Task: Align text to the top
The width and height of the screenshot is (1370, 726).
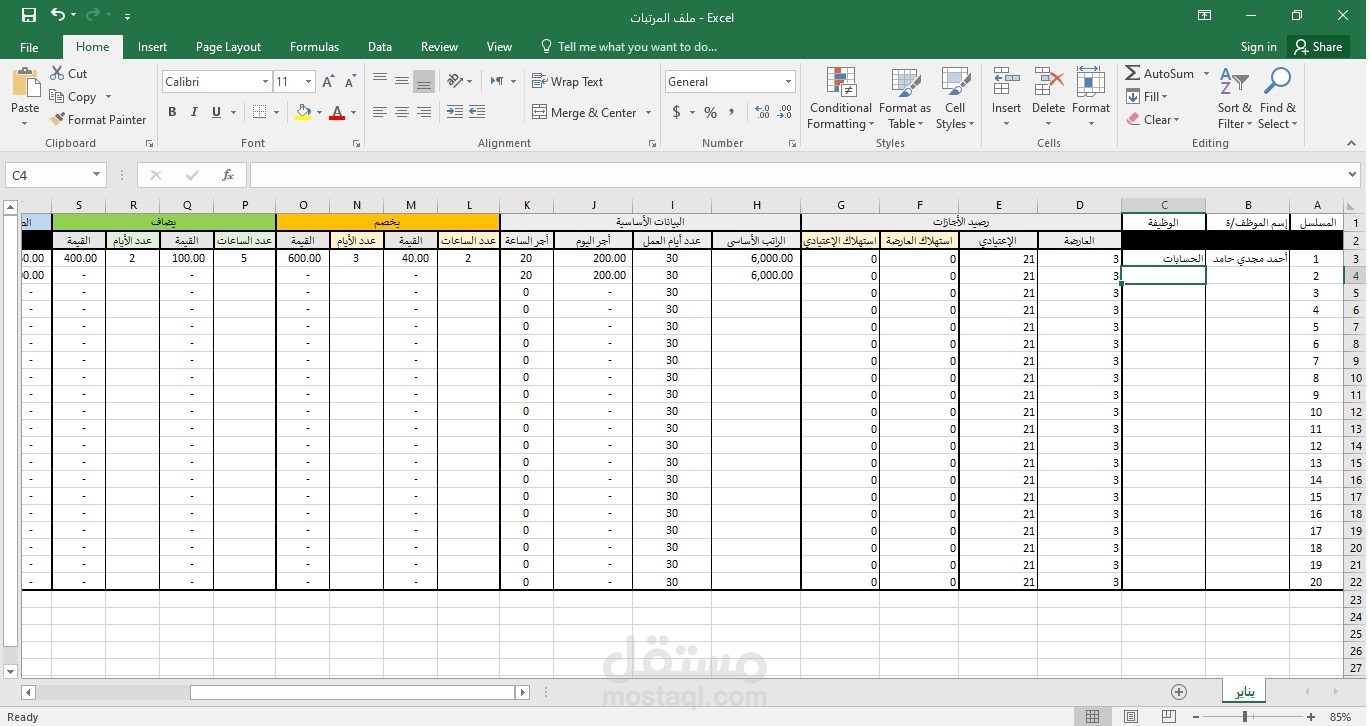Action: point(380,81)
